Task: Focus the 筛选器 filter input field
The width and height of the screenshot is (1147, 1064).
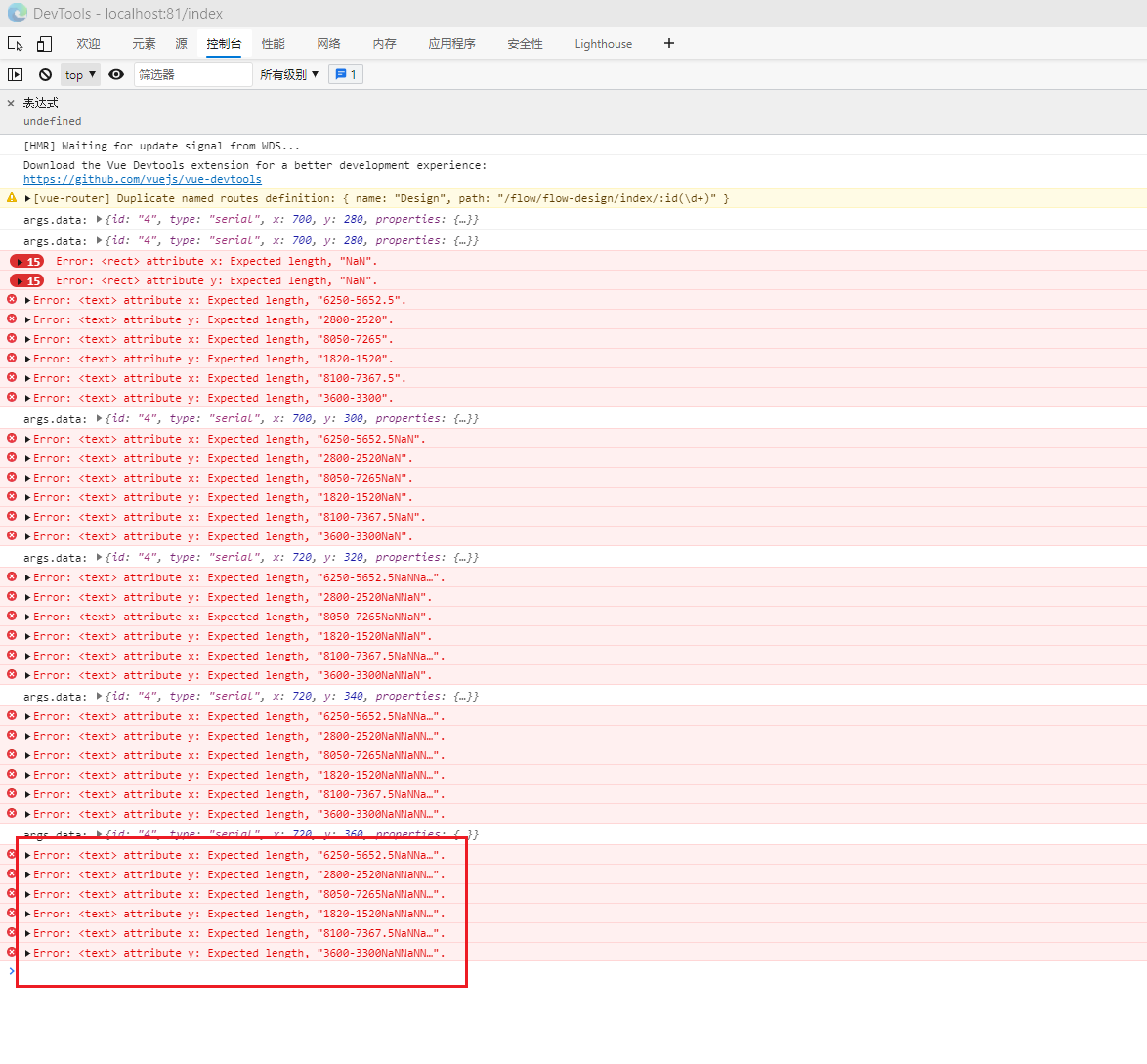Action: point(193,74)
